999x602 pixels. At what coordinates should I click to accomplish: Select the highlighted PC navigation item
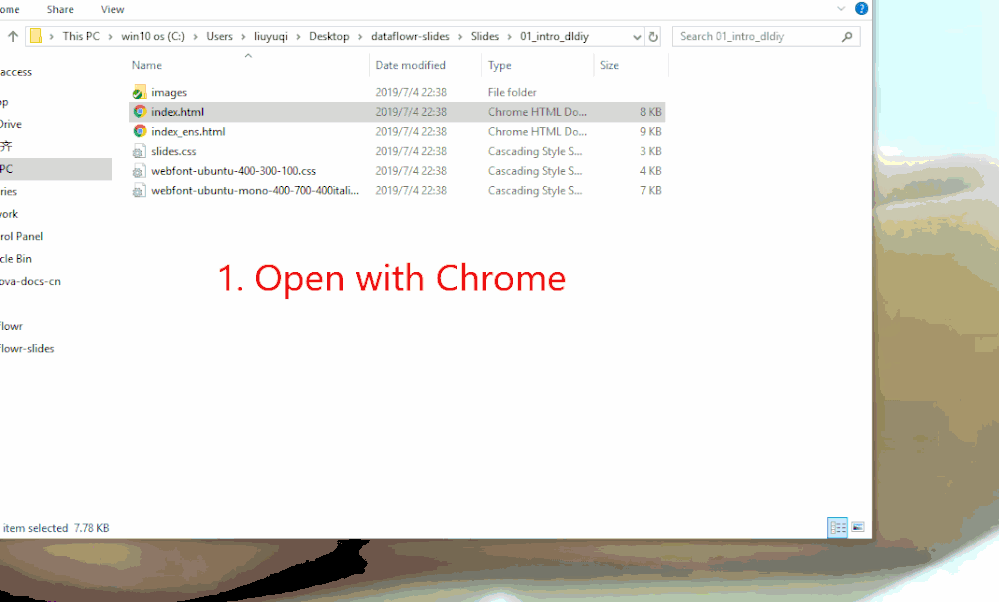click(x=56, y=169)
